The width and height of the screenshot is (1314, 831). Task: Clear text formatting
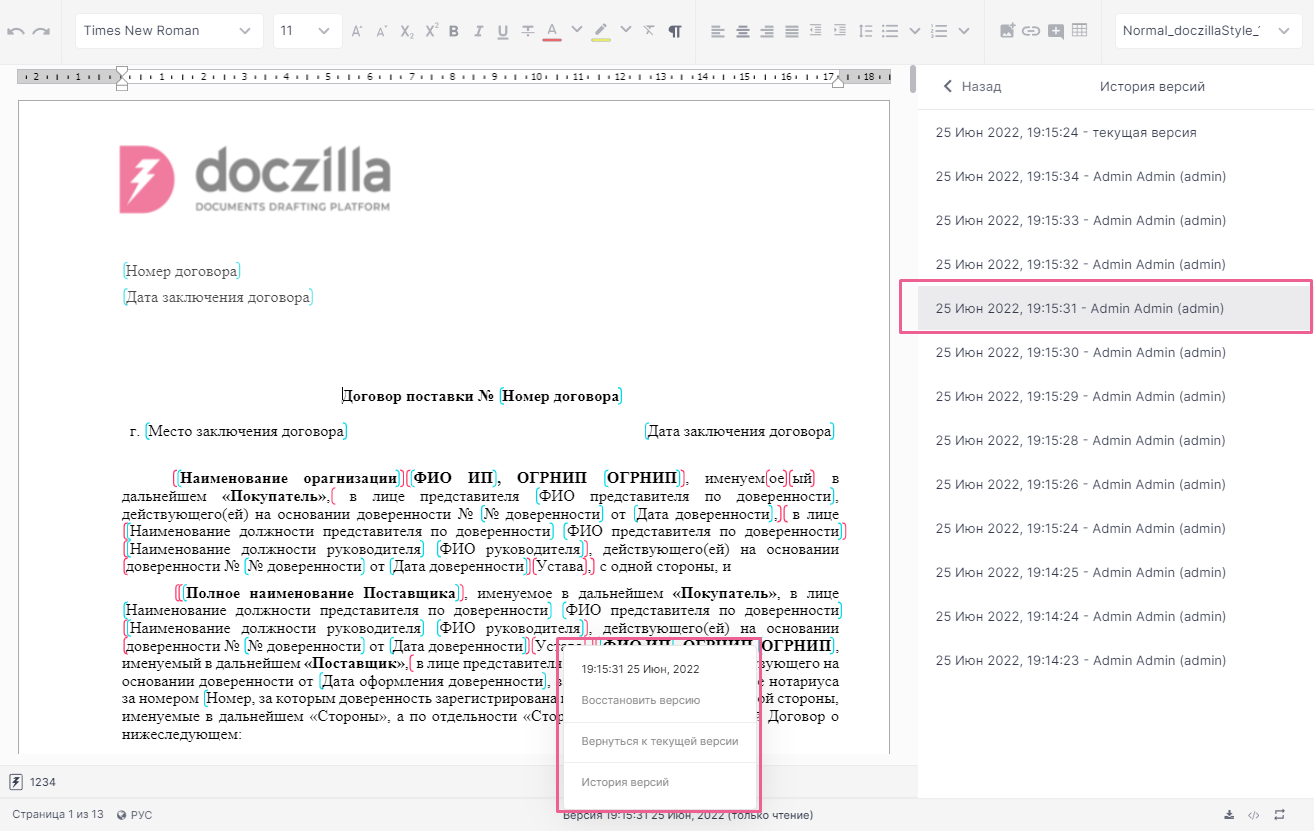click(x=650, y=31)
